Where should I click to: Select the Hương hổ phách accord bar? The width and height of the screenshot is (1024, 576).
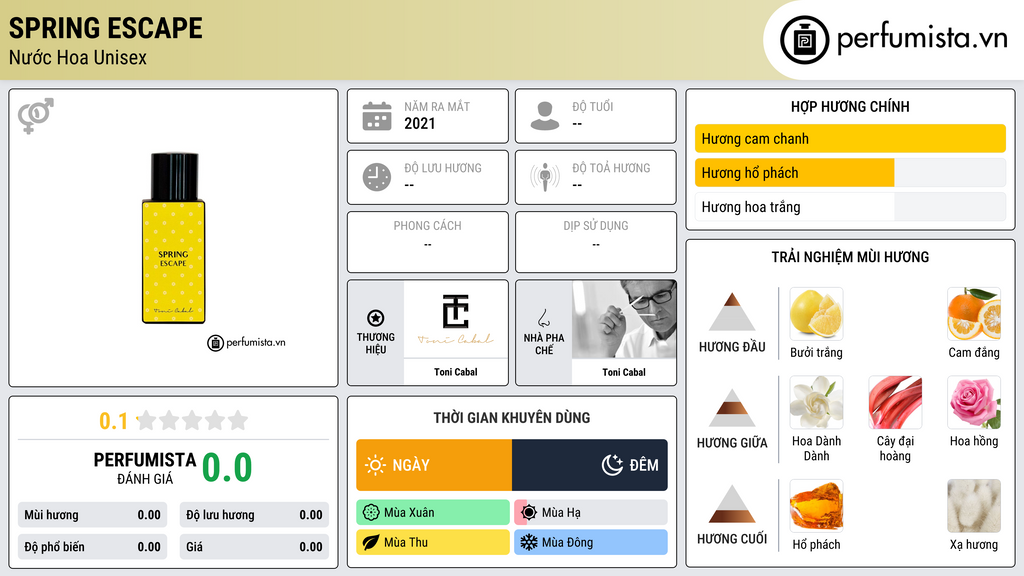pos(850,172)
